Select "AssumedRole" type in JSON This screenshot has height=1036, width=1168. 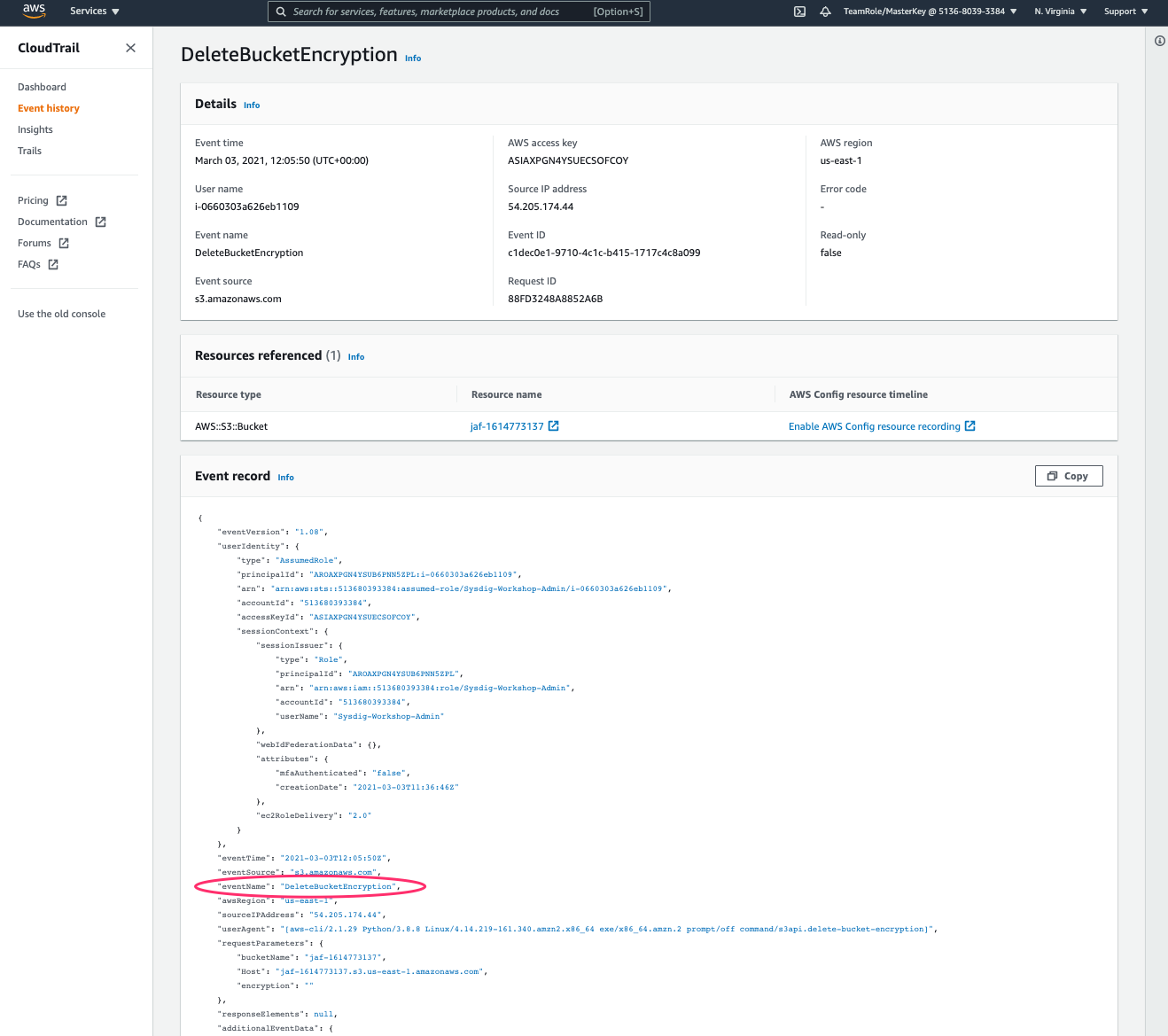[307, 560]
